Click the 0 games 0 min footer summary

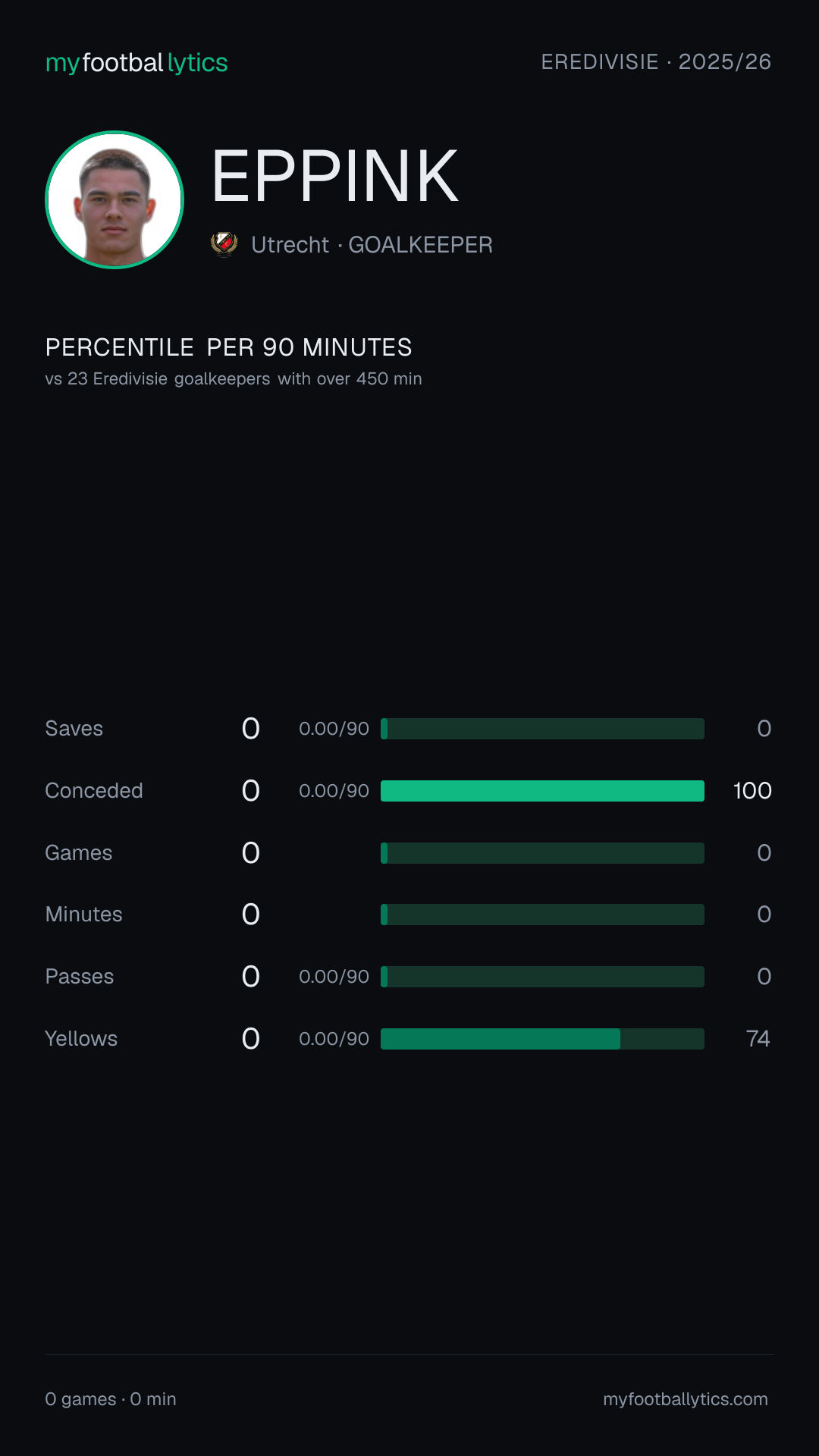click(x=111, y=1399)
